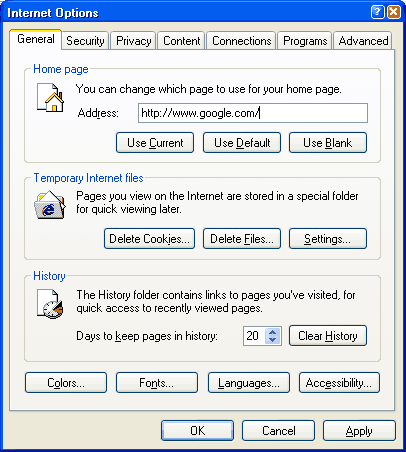Open the Languages dialog
This screenshot has width=406, height=452.
point(249,383)
